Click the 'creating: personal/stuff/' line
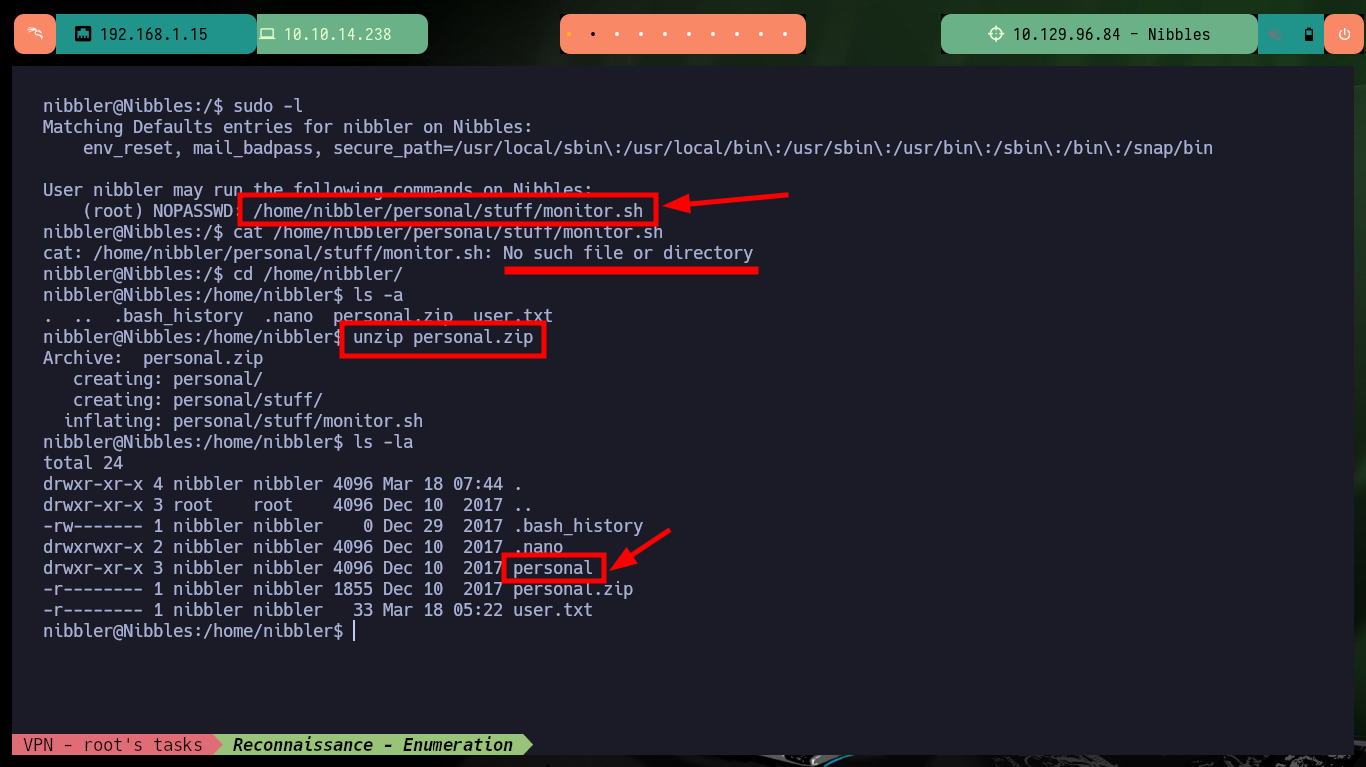 tap(198, 400)
